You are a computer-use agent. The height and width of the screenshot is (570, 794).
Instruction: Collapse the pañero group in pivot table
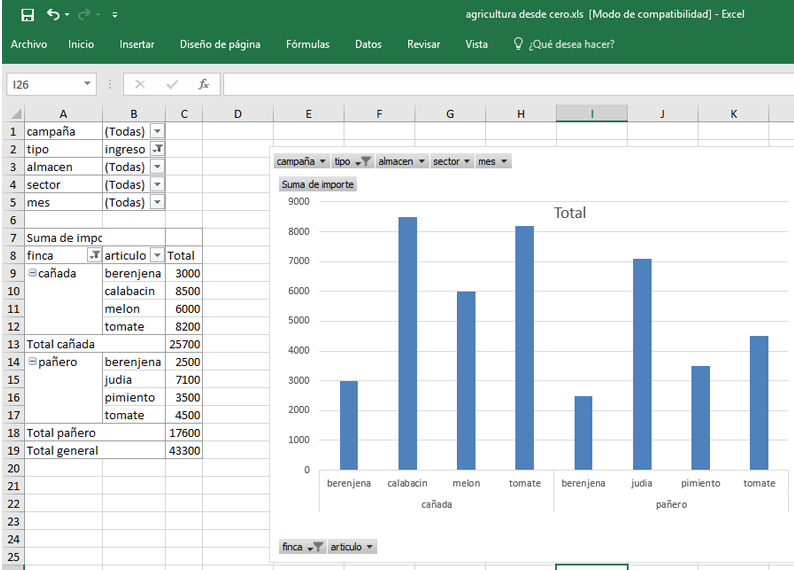click(32, 362)
